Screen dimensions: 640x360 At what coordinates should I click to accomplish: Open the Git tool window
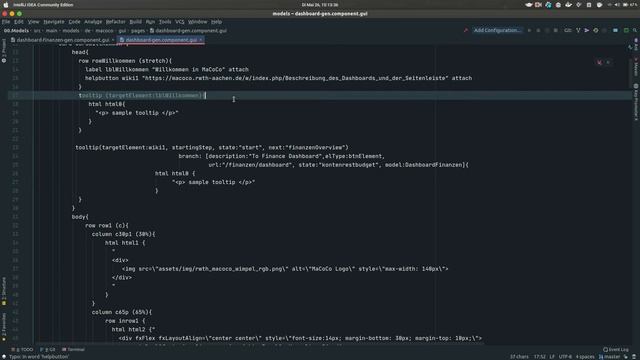tap(48, 349)
